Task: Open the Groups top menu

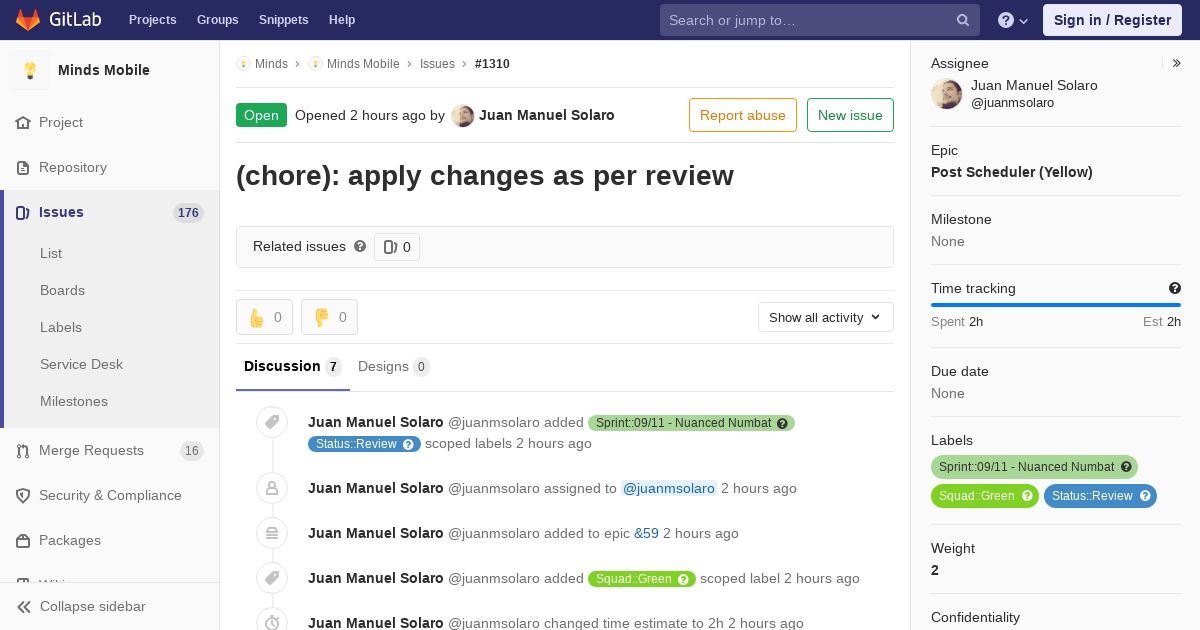Action: (218, 20)
